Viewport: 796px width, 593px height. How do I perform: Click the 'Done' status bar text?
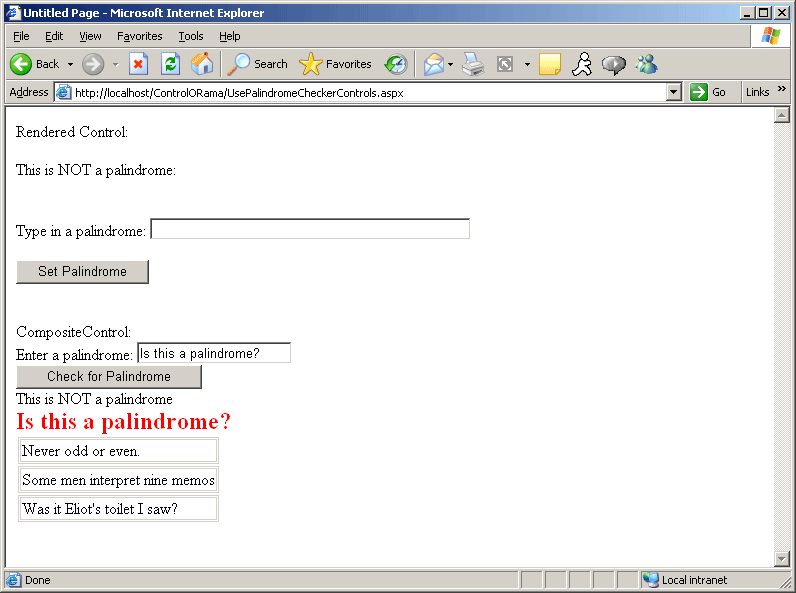38,580
